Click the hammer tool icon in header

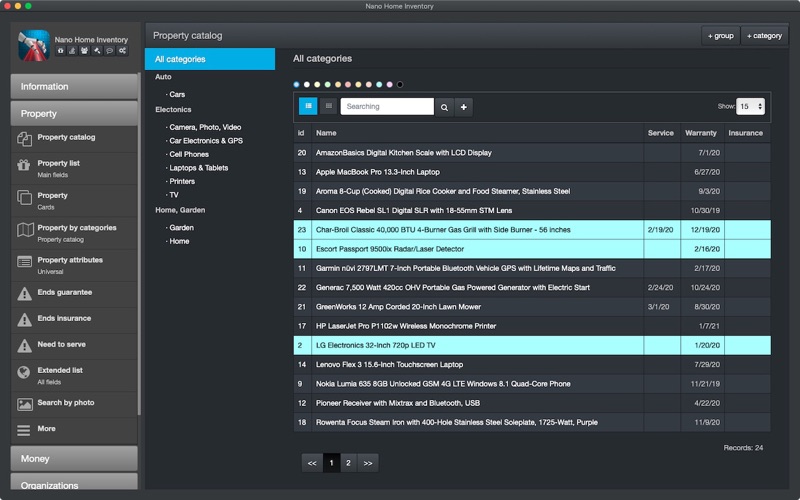click(x=97, y=51)
